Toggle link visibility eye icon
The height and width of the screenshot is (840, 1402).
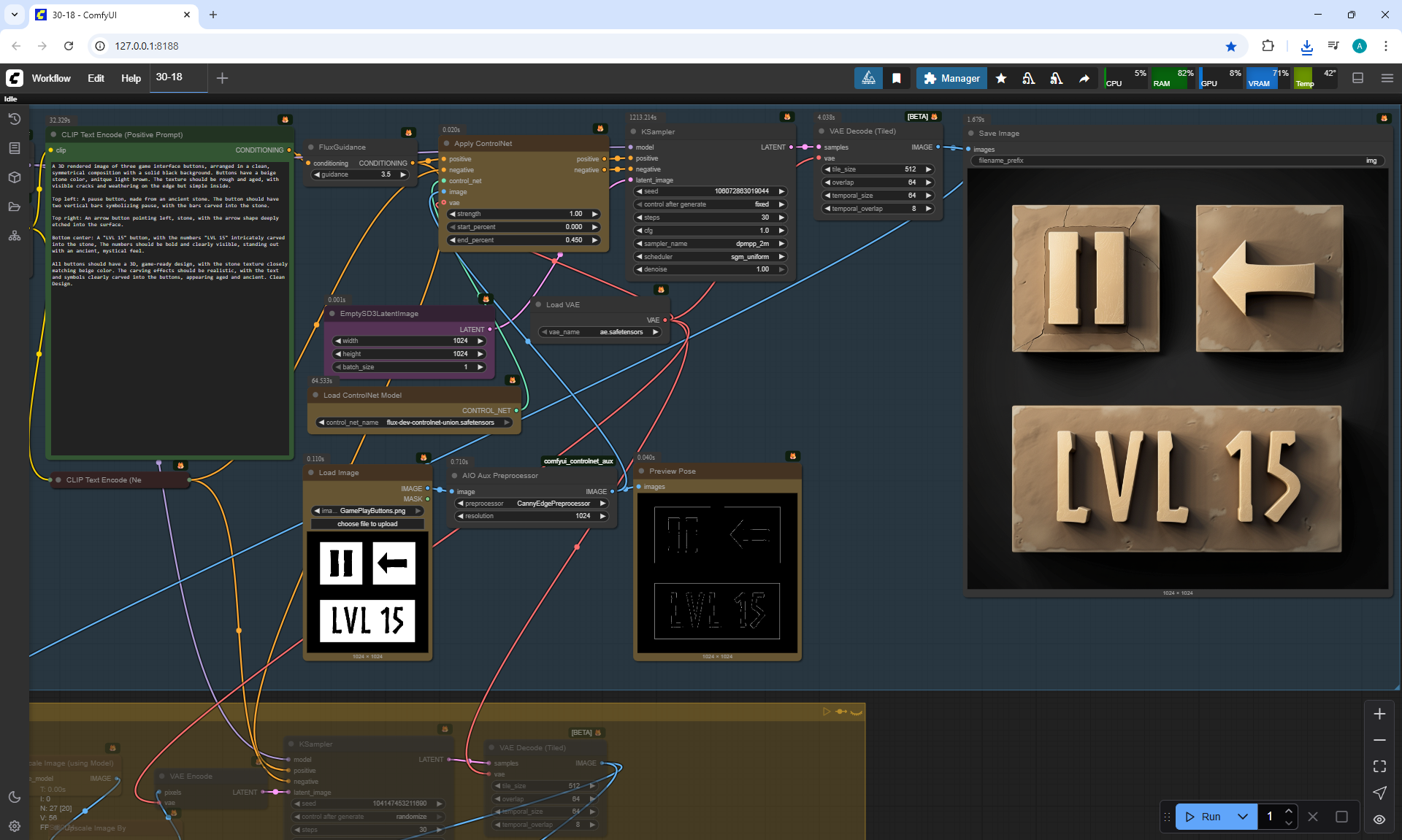[1379, 819]
